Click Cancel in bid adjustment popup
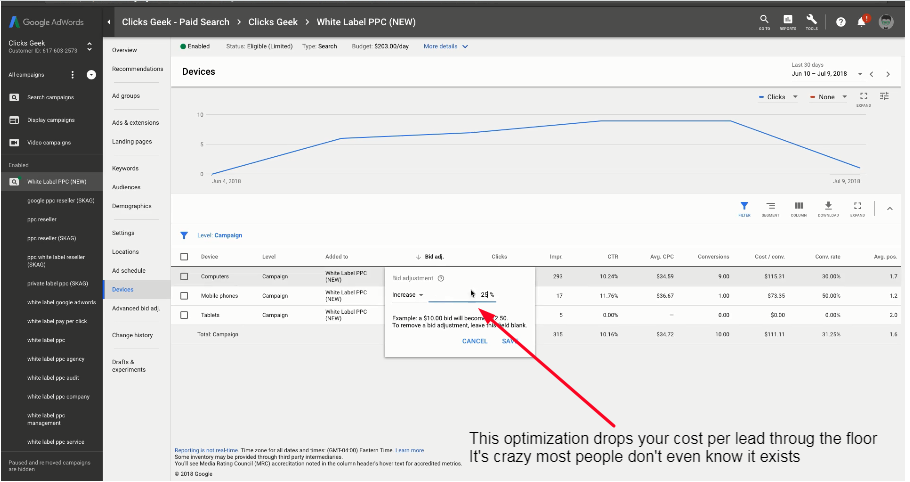This screenshot has width=910, height=482. point(474,341)
